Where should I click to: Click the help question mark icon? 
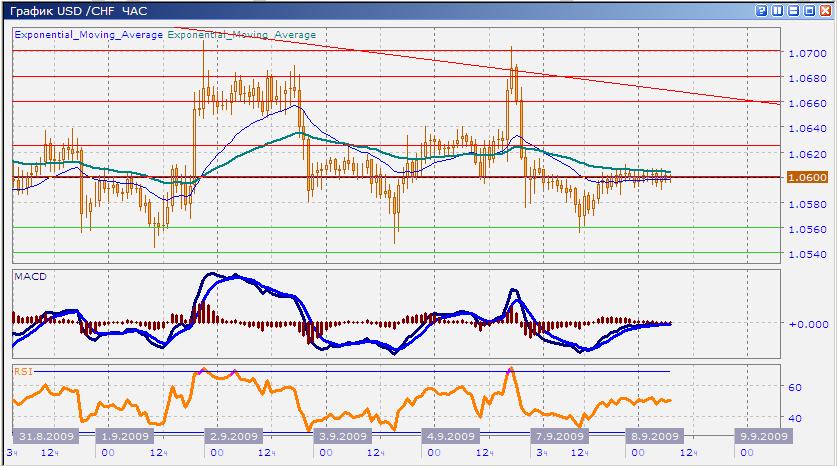coord(763,10)
